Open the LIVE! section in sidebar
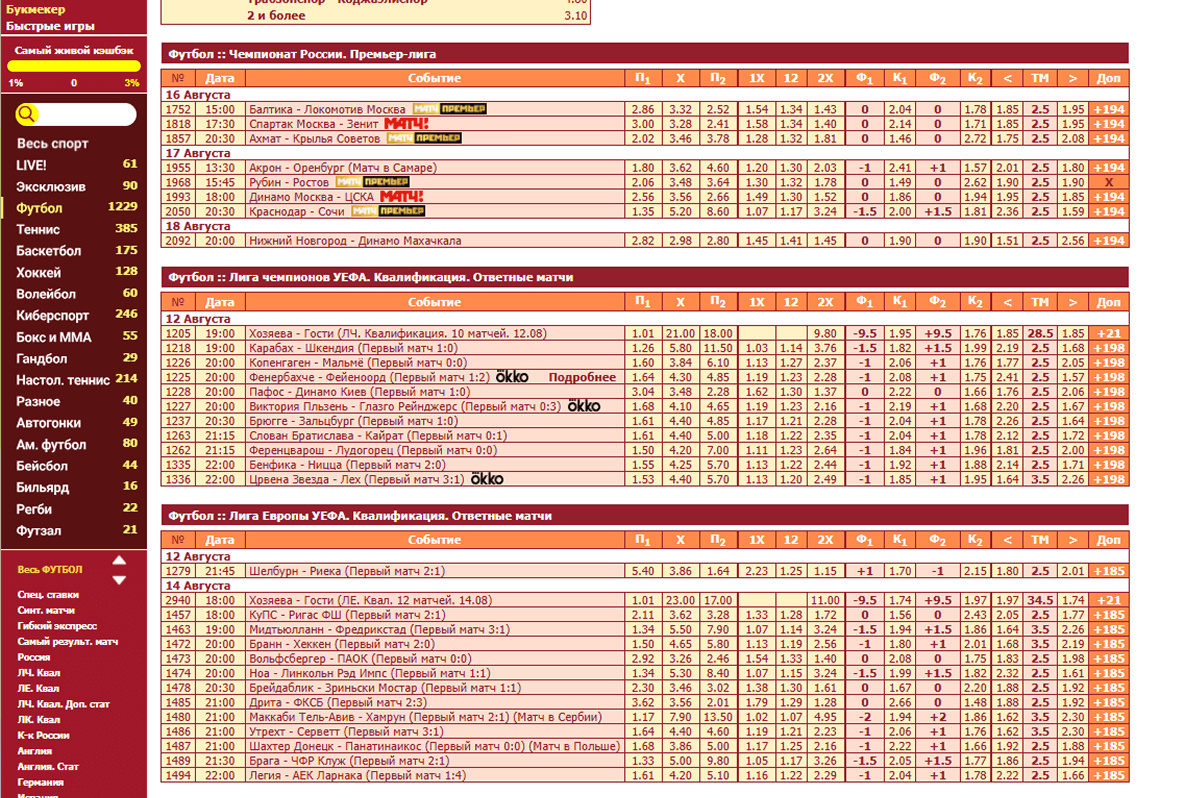This screenshot has width=1185, height=798. point(31,165)
